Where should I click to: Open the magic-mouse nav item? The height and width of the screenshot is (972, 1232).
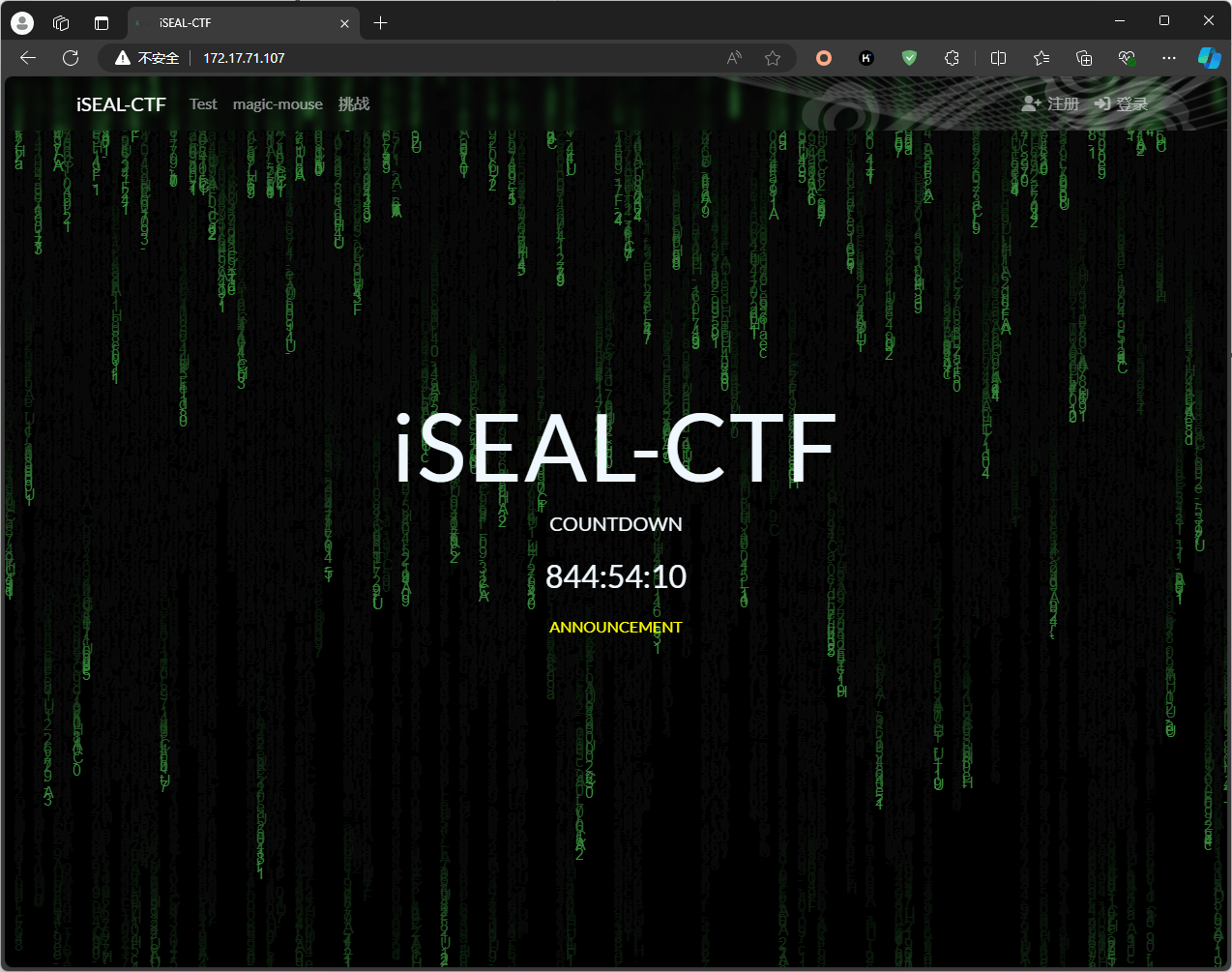(278, 104)
